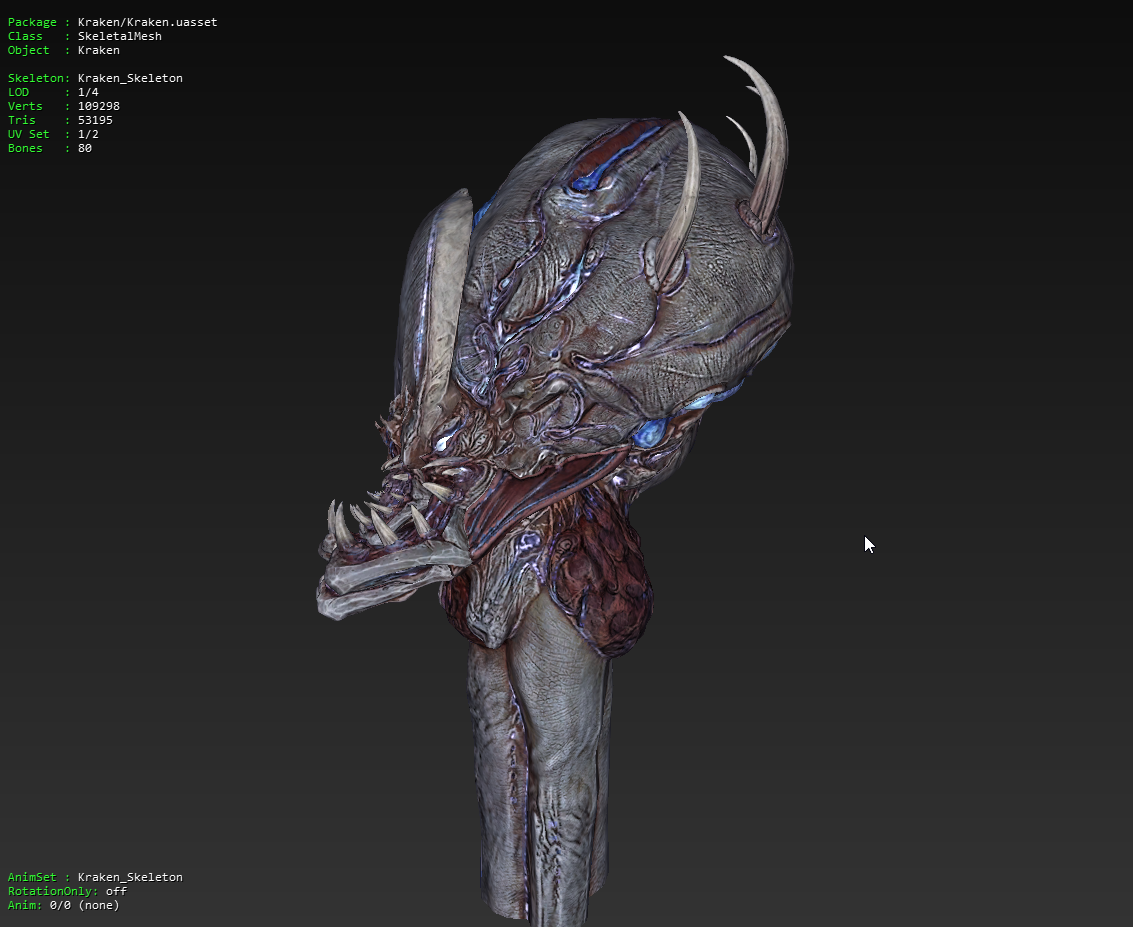Click the Anim 0/0 (none) indicator
This screenshot has height=927, width=1133.
click(x=84, y=905)
